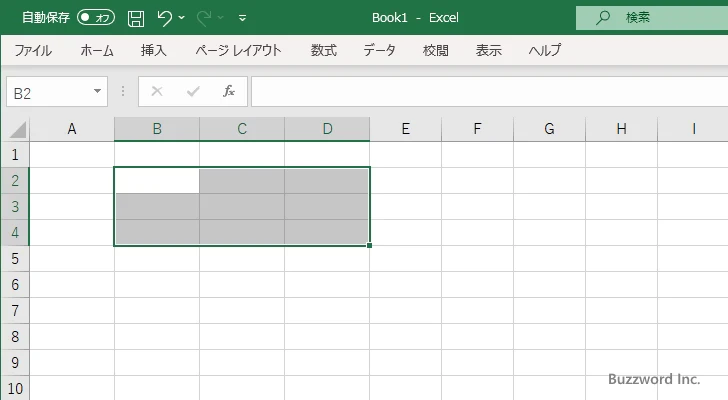This screenshot has height=400, width=728.
Task: Switch to the 表示 tab
Action: (488, 50)
